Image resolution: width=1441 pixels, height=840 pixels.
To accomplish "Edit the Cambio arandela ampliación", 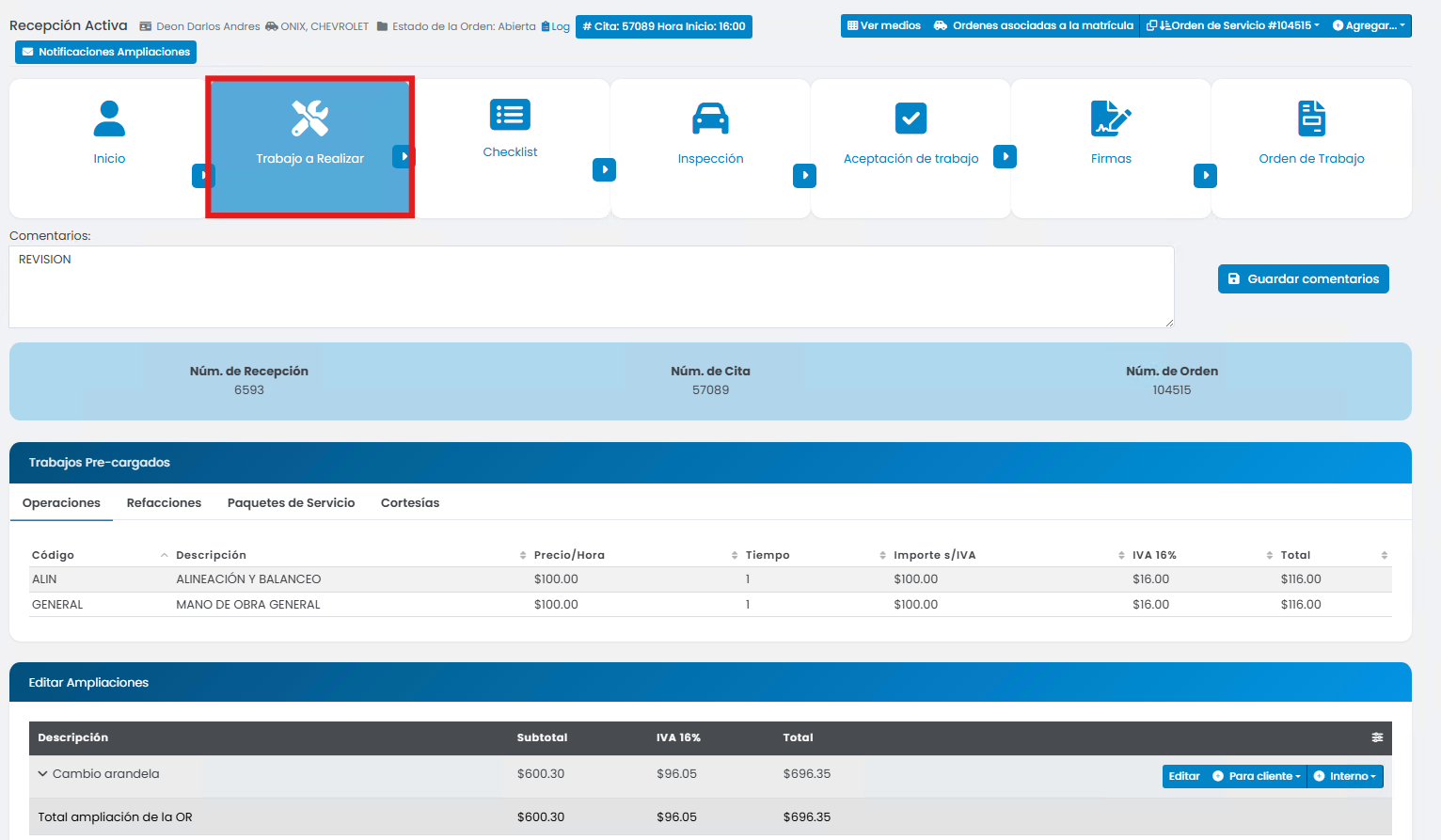I will (x=1184, y=776).
